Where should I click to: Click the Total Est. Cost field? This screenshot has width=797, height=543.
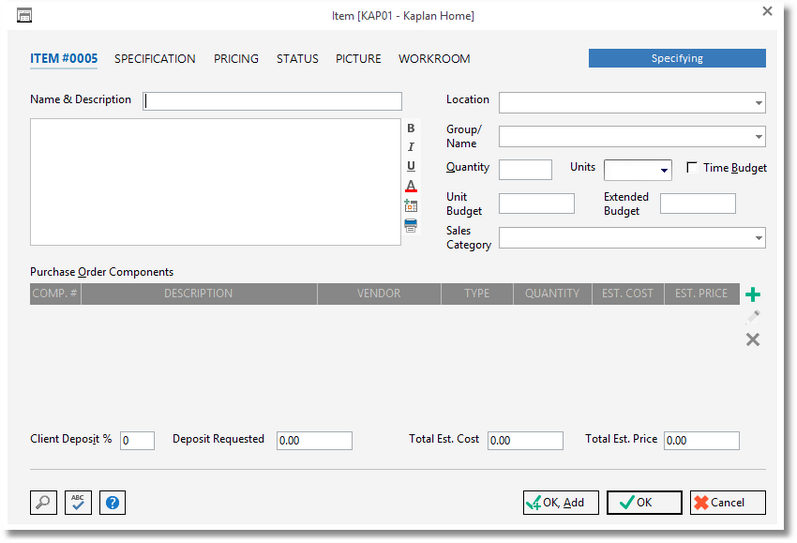(525, 440)
